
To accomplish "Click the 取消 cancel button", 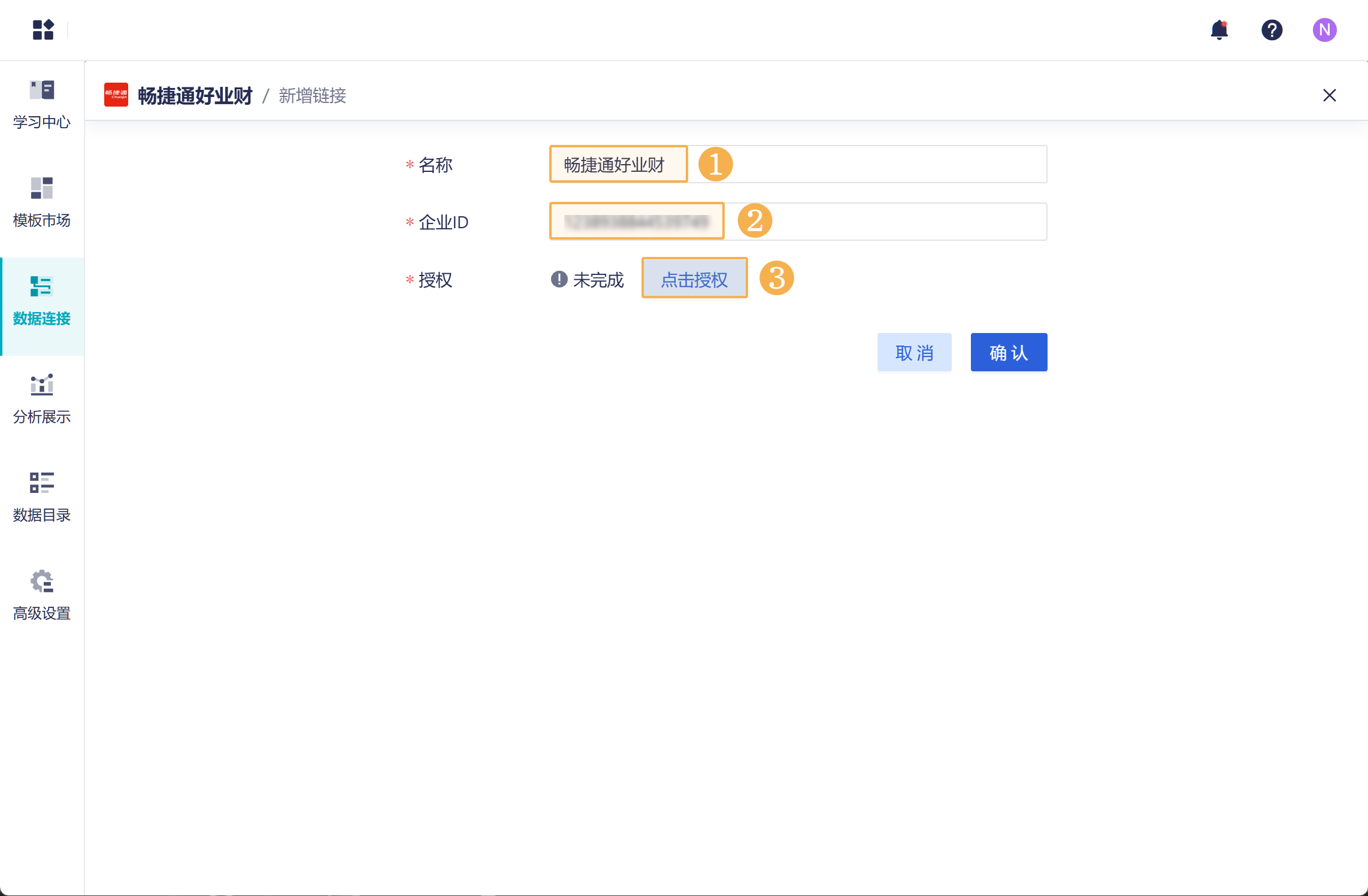I will [915, 352].
